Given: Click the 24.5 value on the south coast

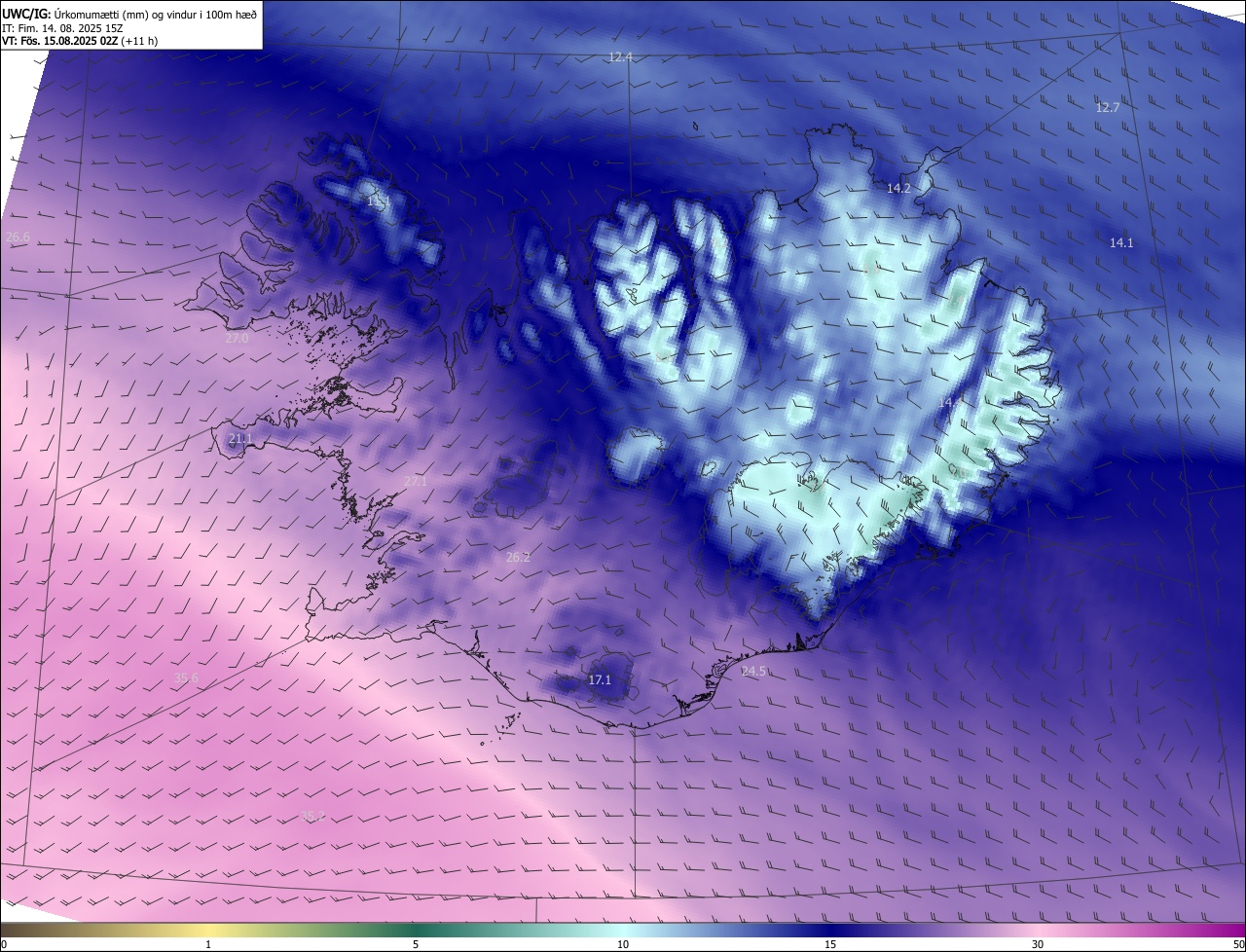Looking at the screenshot, I should click(x=753, y=671).
